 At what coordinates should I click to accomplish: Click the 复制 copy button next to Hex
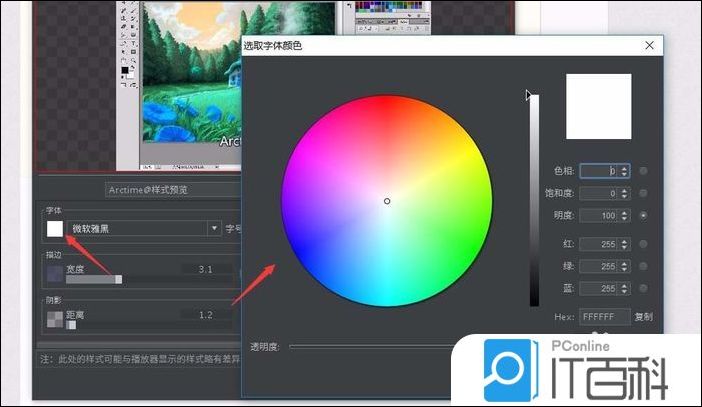coord(643,317)
